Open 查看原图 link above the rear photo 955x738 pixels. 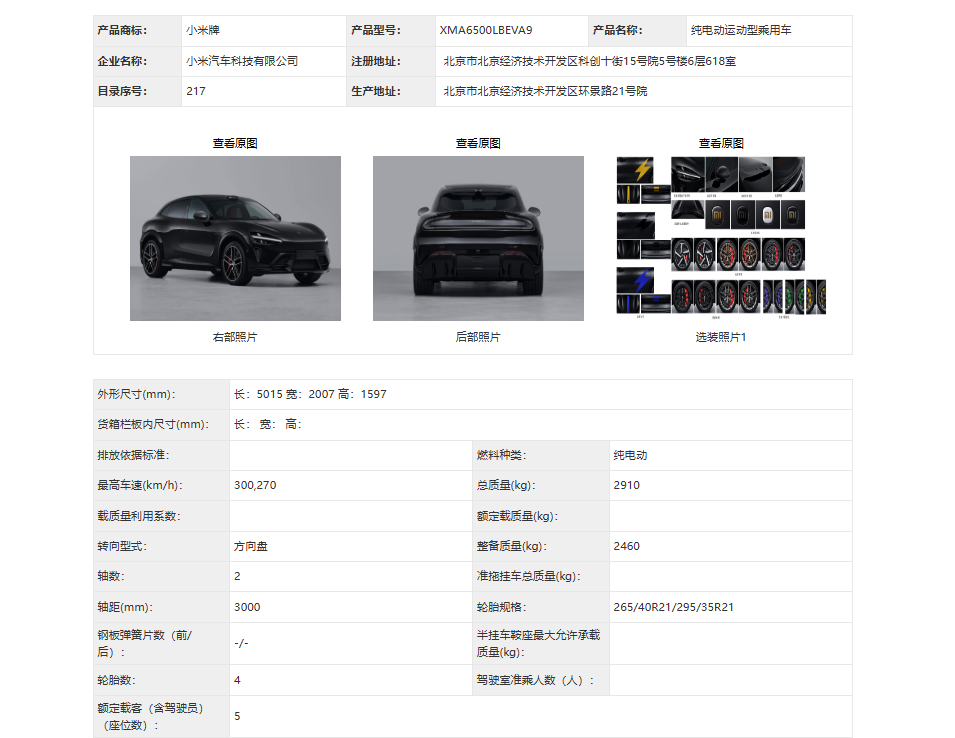pos(478,143)
